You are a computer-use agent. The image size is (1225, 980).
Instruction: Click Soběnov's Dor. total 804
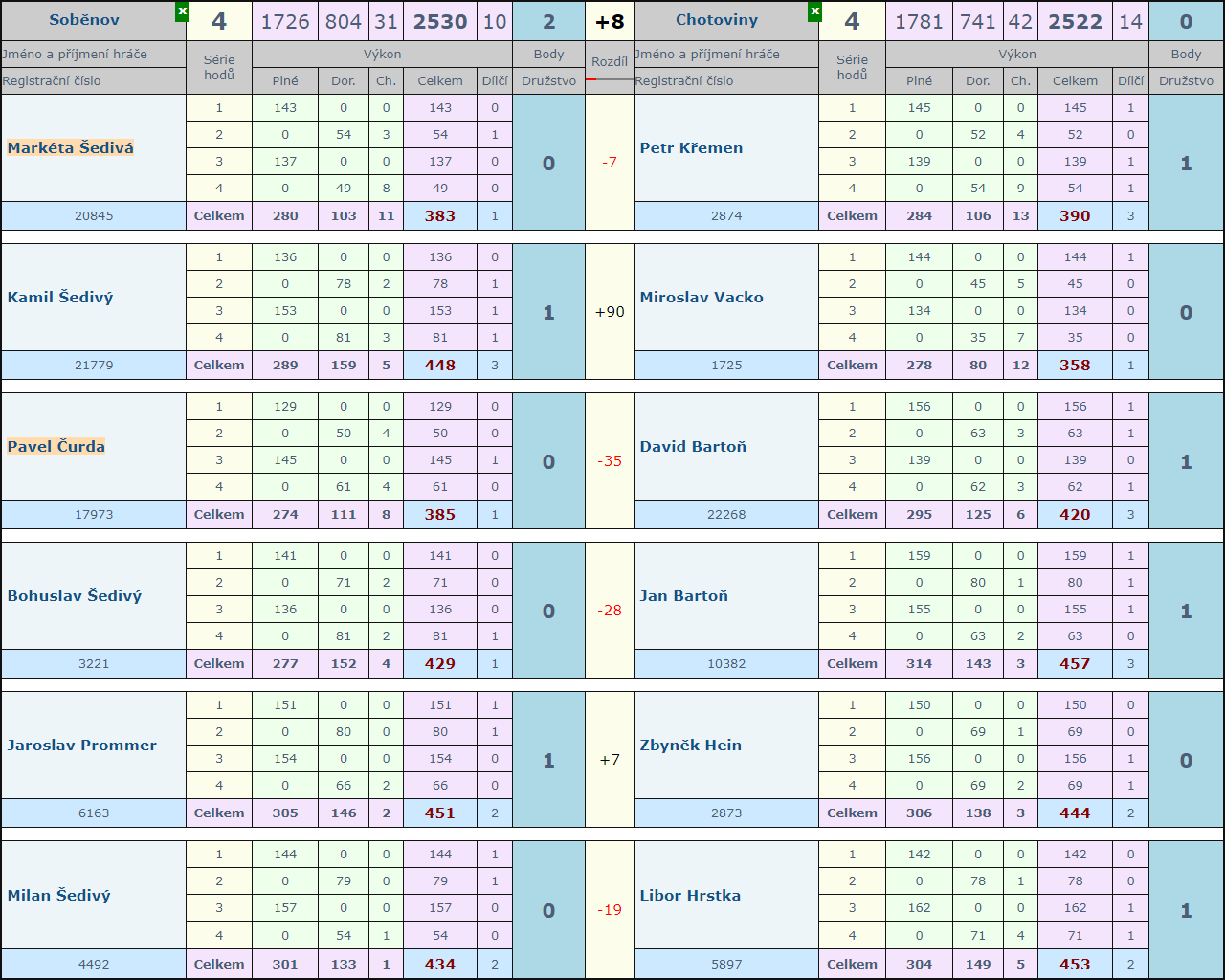[x=344, y=21]
